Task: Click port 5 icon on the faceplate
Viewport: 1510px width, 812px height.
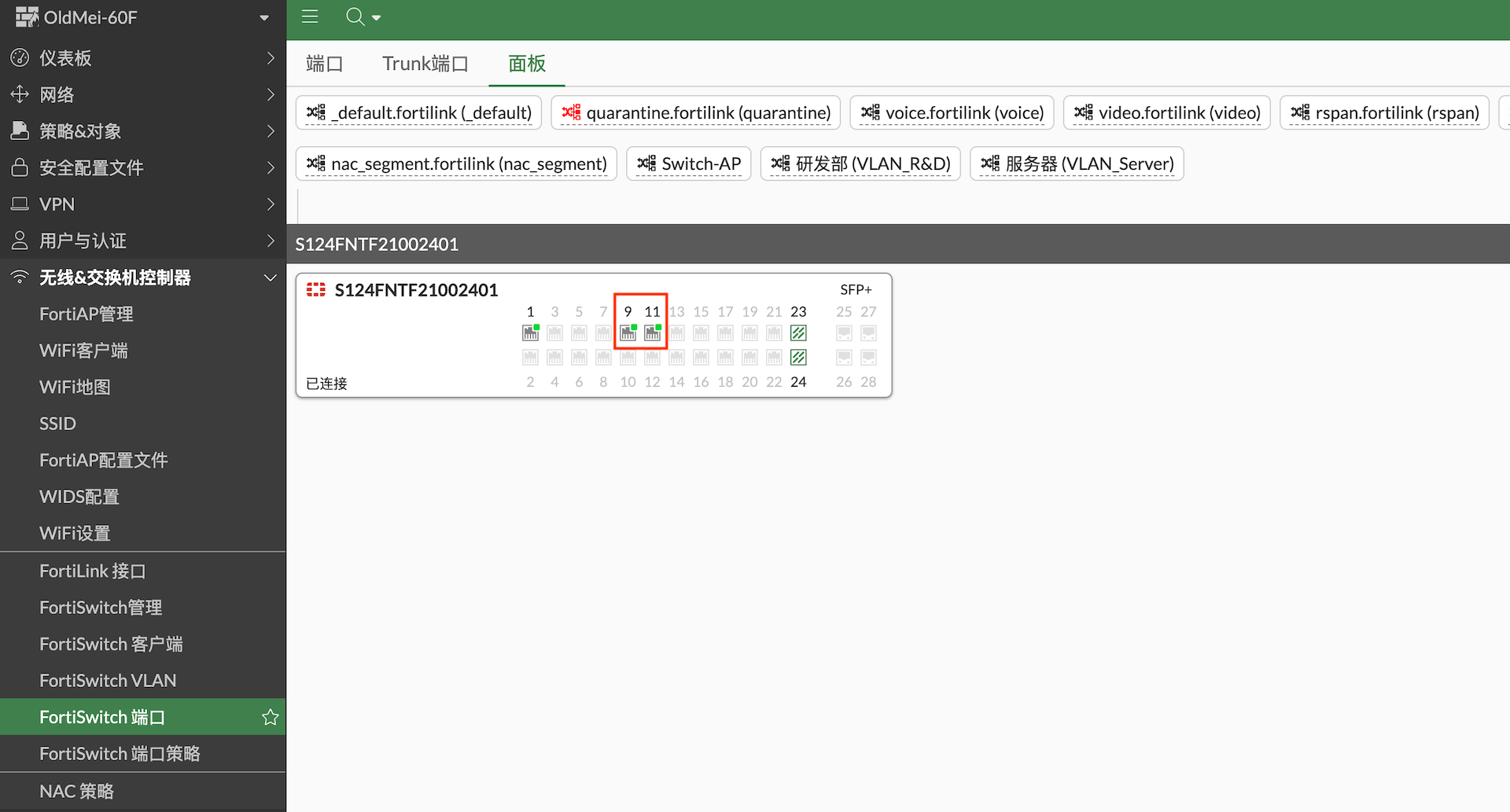Action: coord(580,333)
